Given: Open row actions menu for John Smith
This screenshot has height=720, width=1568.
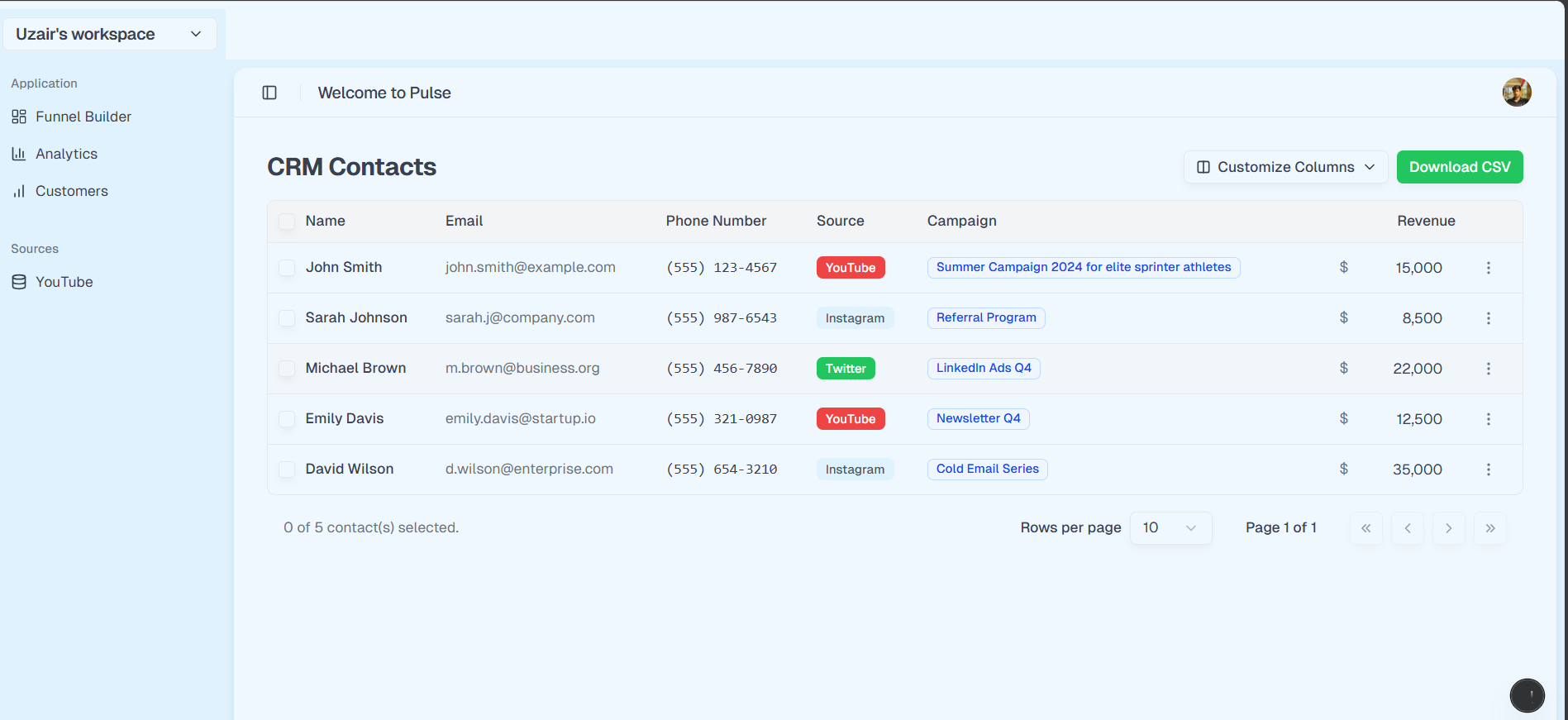Looking at the screenshot, I should (1488, 268).
